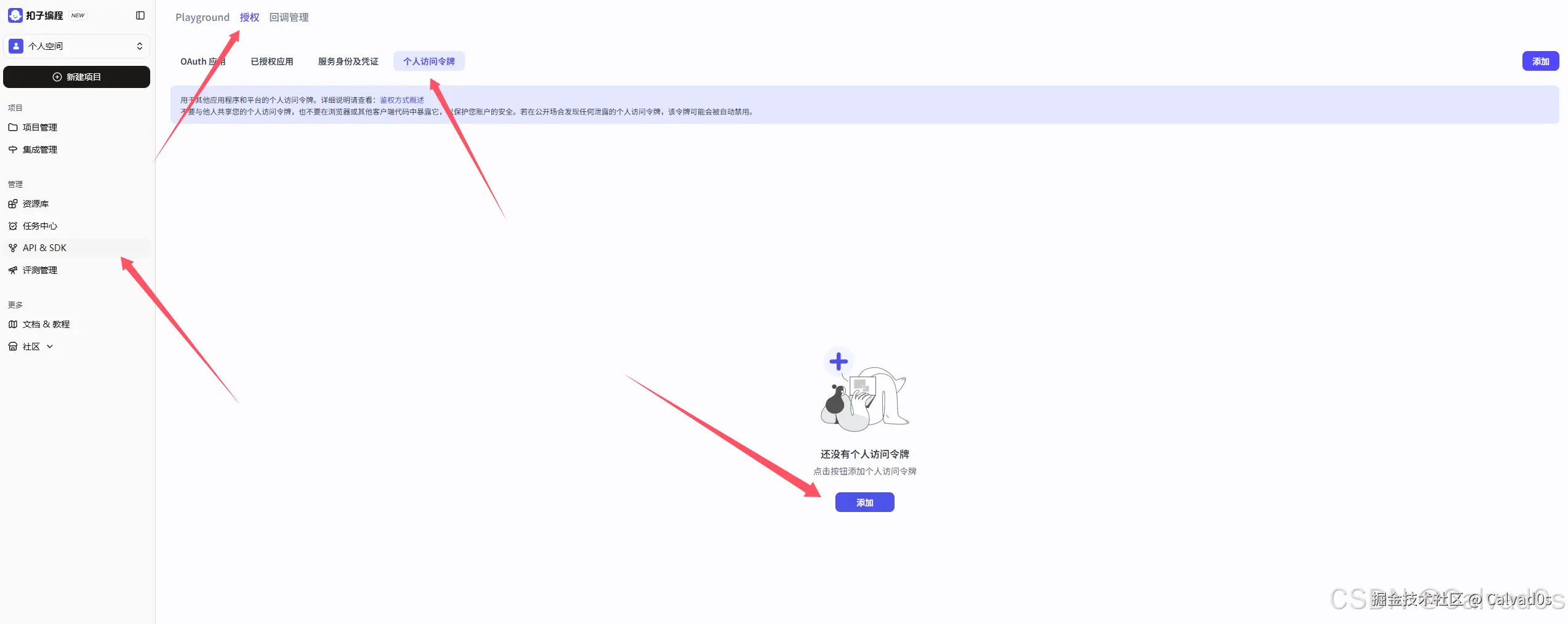Open 评测管理 evaluation management
The image size is (1568, 624).
[39, 270]
